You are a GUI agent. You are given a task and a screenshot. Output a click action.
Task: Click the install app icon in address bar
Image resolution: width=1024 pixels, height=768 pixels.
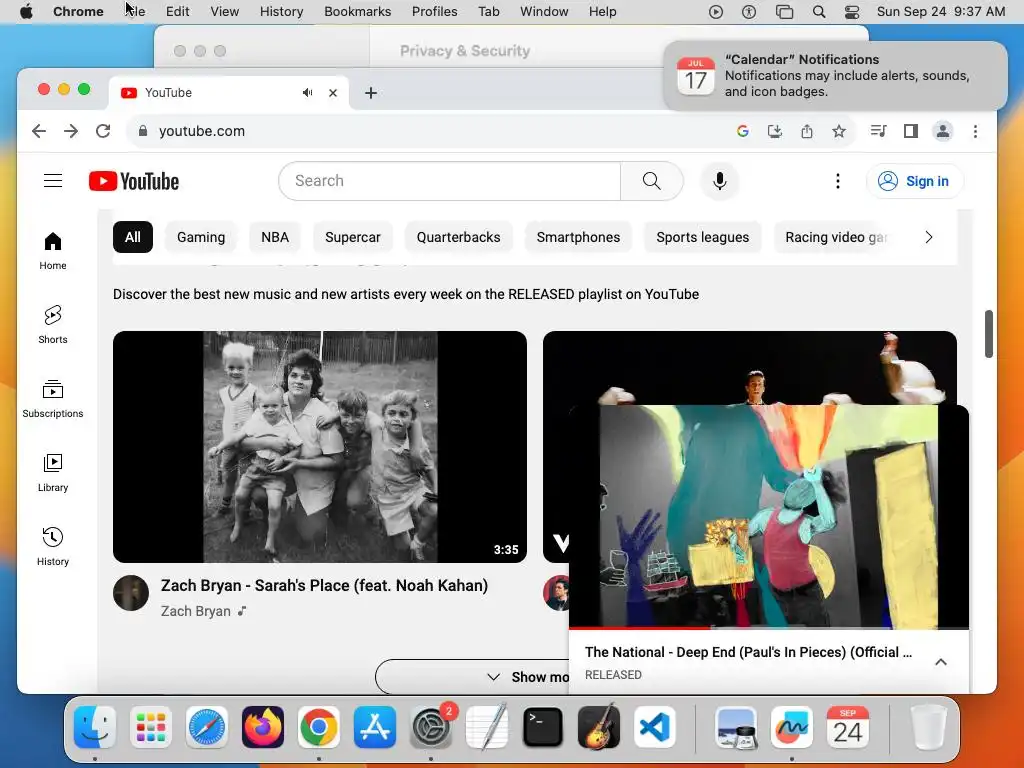click(x=775, y=131)
